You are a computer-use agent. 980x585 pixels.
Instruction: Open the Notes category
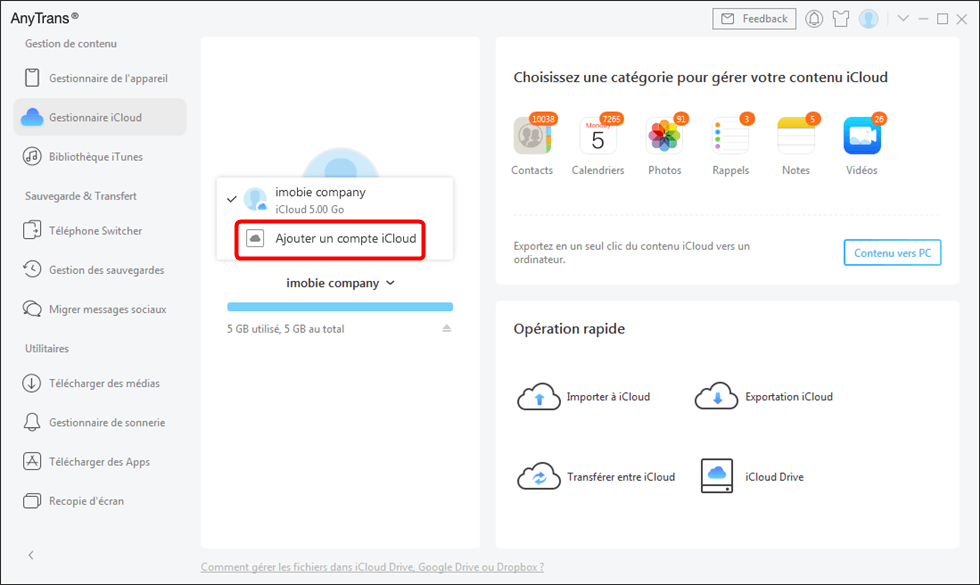point(795,136)
